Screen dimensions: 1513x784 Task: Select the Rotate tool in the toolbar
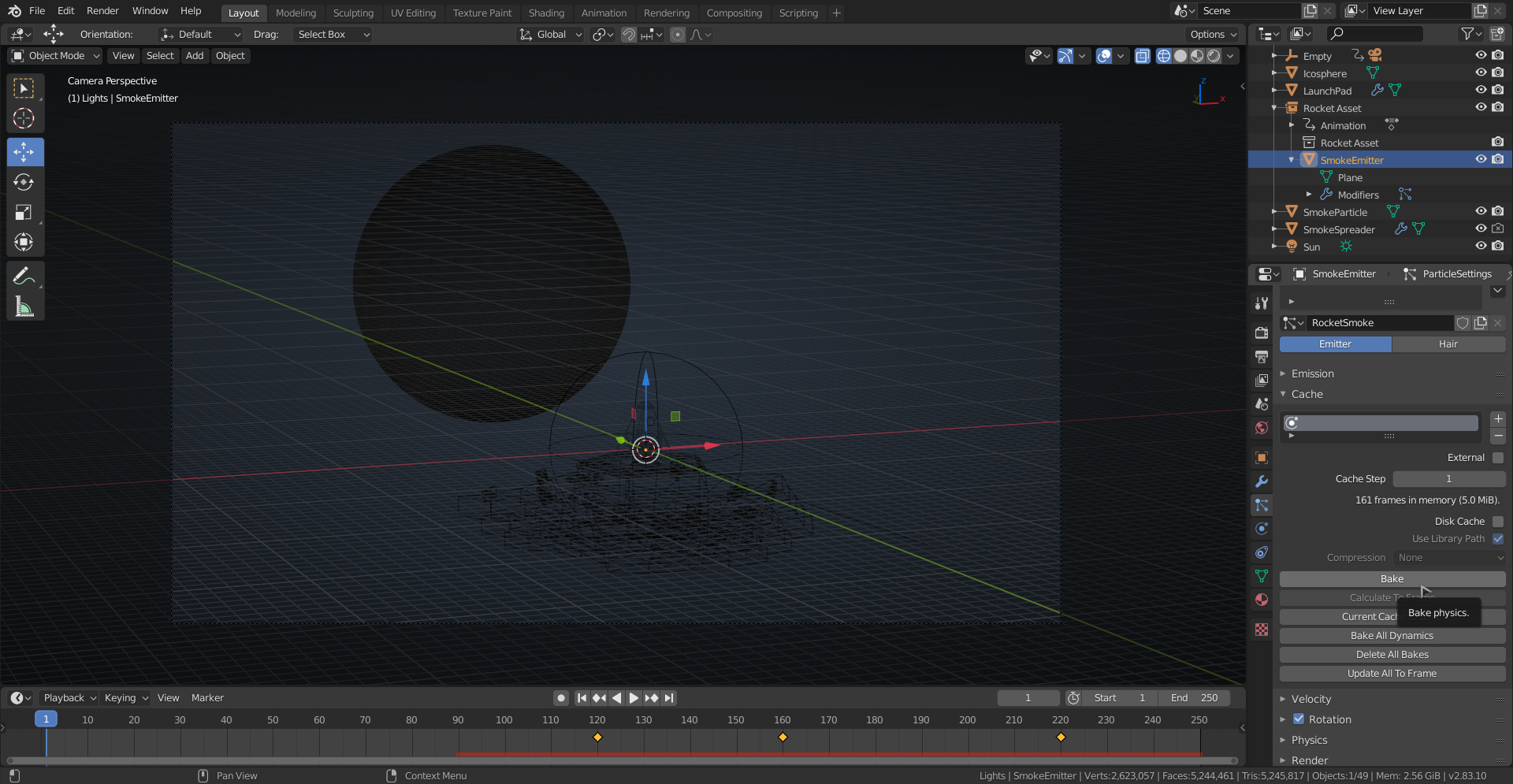24,182
